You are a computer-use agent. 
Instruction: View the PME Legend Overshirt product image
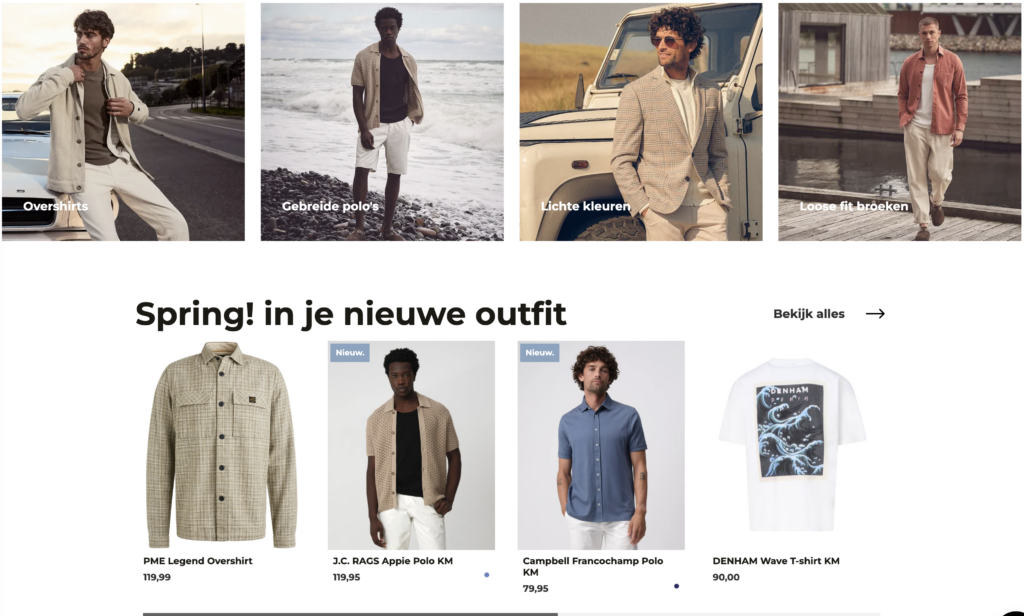coord(221,445)
